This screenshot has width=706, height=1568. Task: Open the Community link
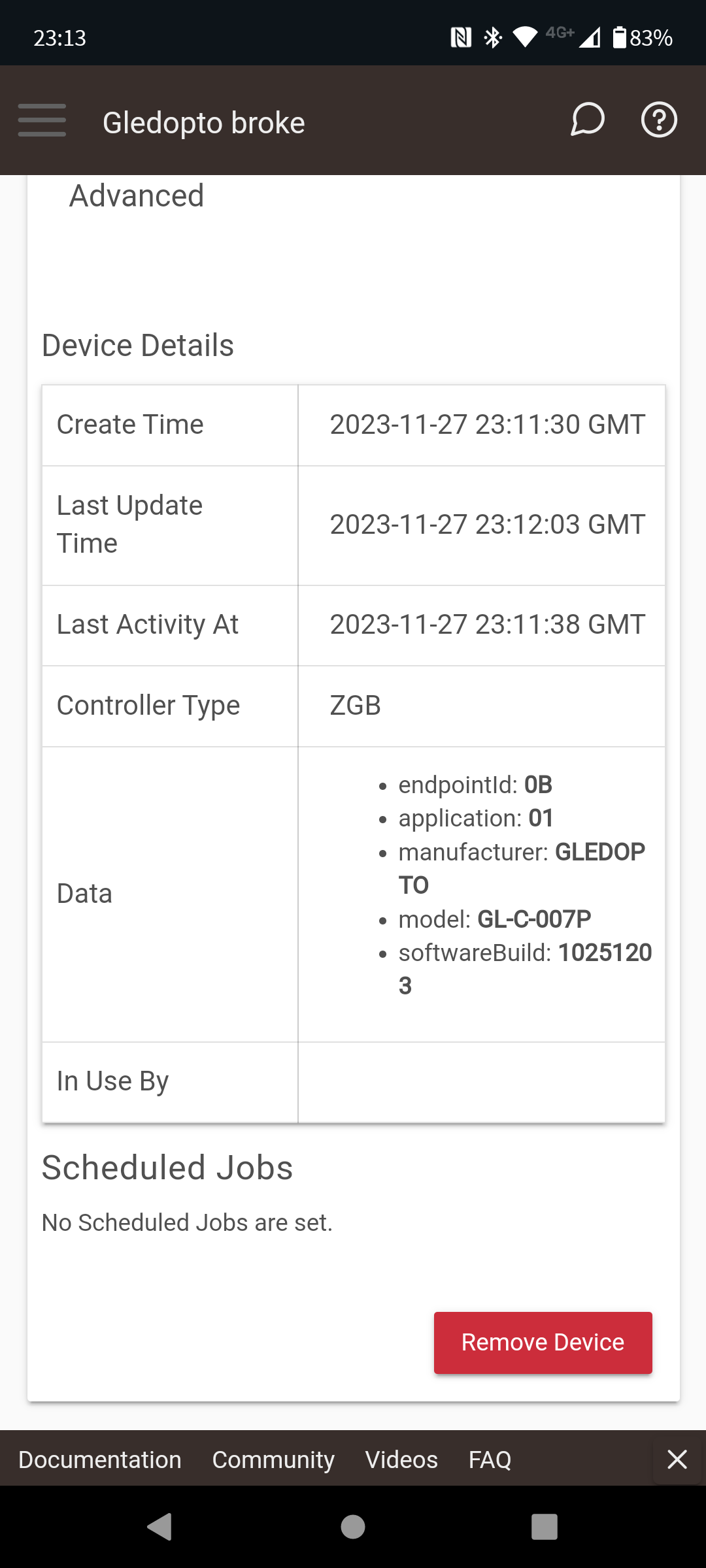(273, 1460)
